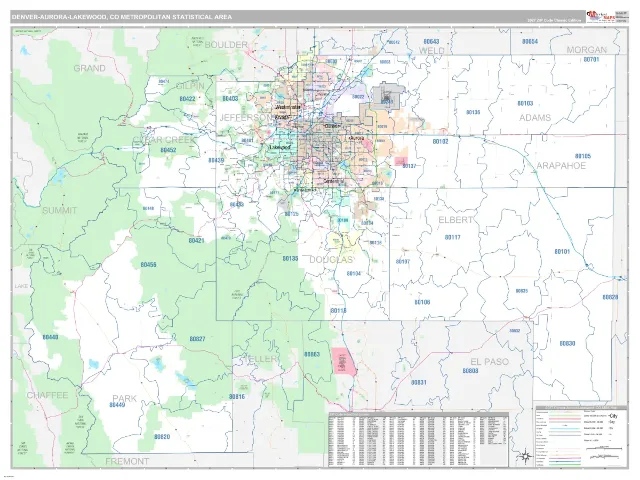640x480 pixels.
Task: Click ZIP code 80828
Action: click(x=610, y=297)
